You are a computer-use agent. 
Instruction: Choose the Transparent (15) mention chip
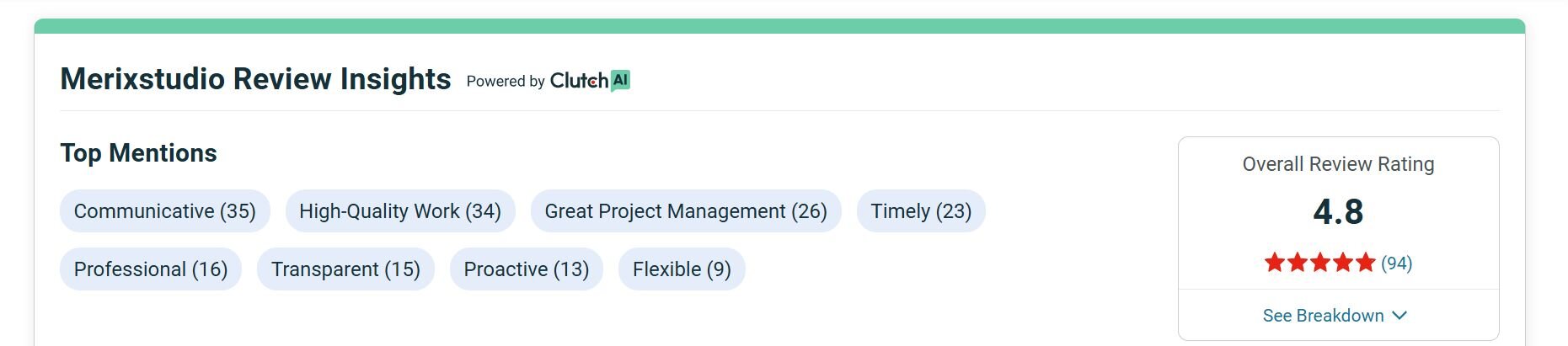tap(345, 269)
